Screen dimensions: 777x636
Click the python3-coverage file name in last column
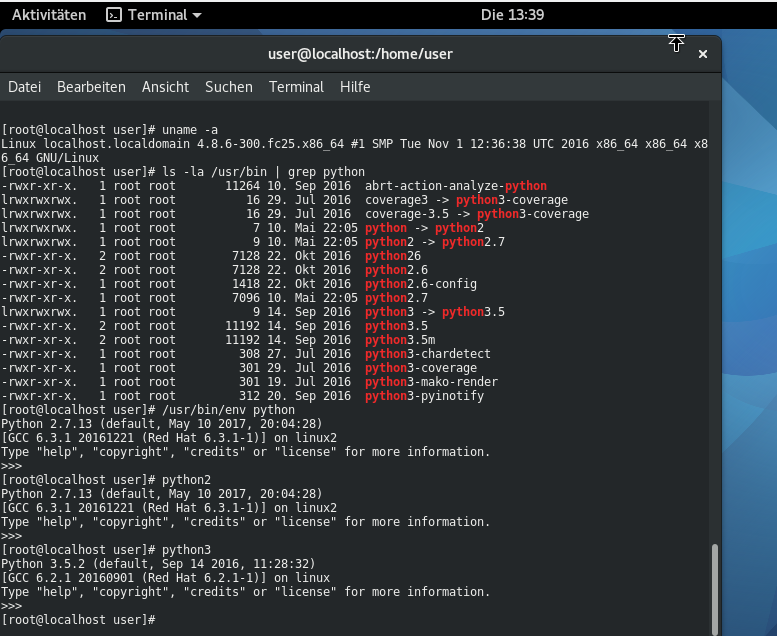421,368
